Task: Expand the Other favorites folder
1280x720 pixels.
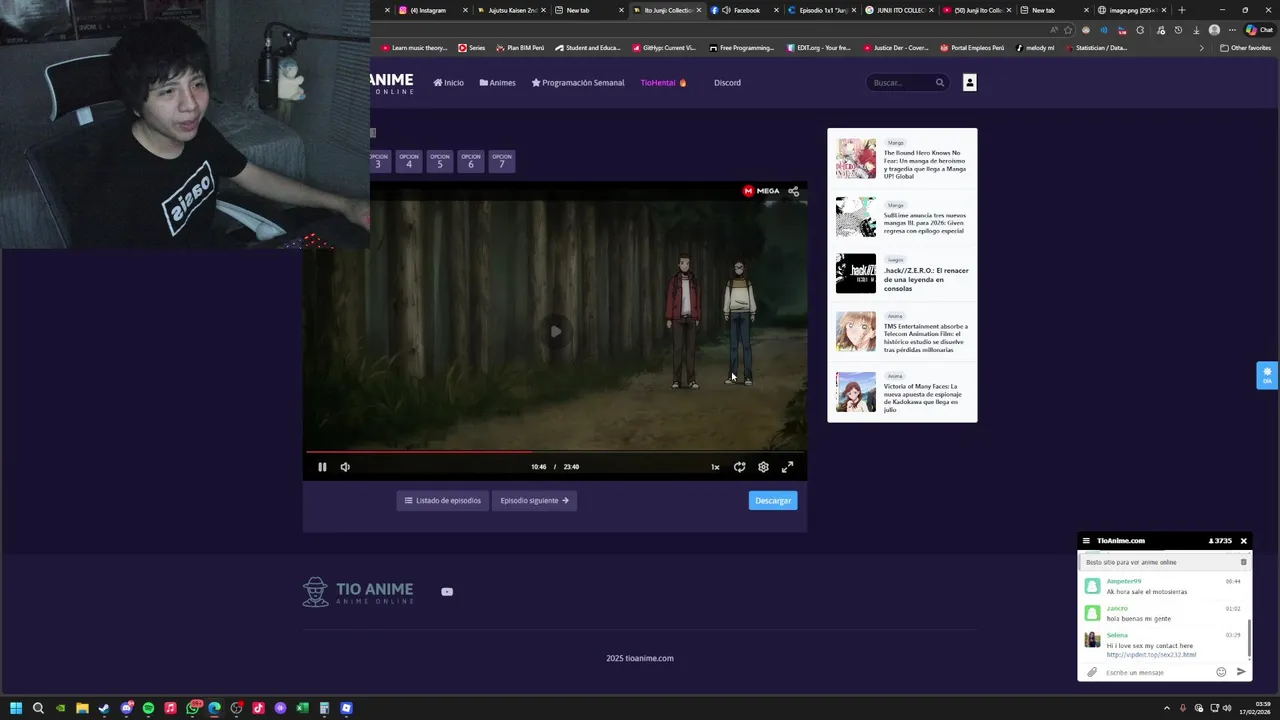Action: [1245, 48]
